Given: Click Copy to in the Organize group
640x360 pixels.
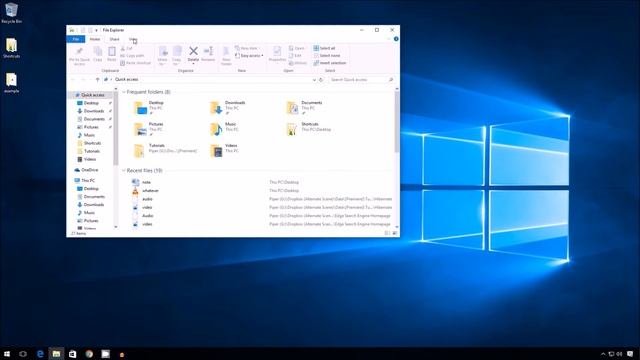Looking at the screenshot, I should [x=177, y=56].
